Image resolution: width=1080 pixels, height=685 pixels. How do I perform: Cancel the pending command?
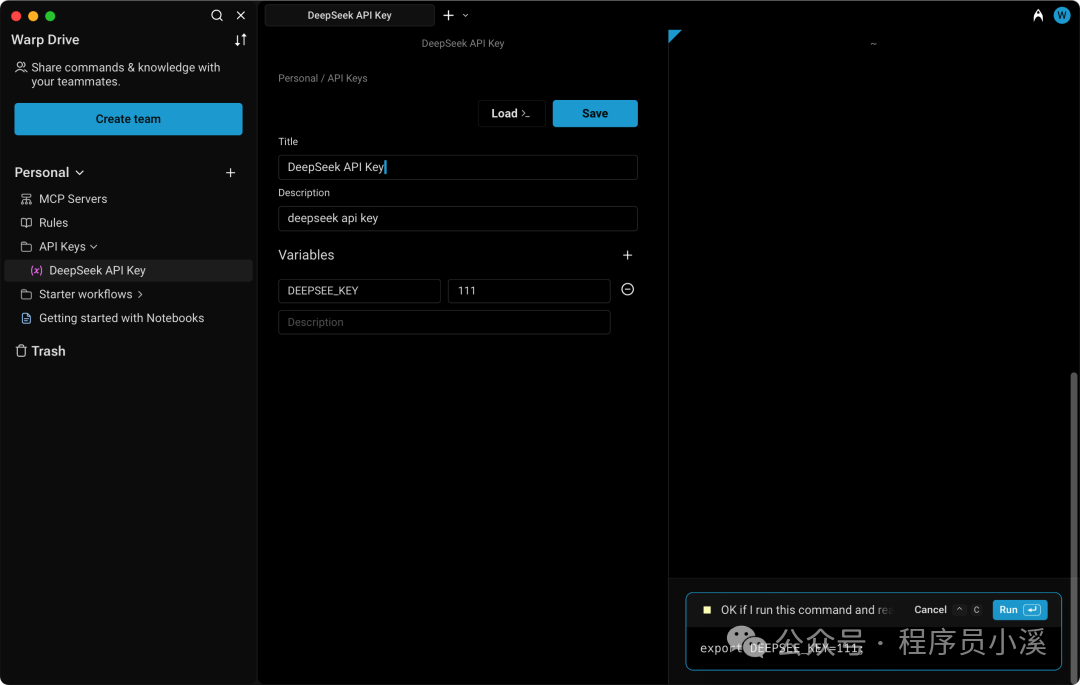pos(930,610)
